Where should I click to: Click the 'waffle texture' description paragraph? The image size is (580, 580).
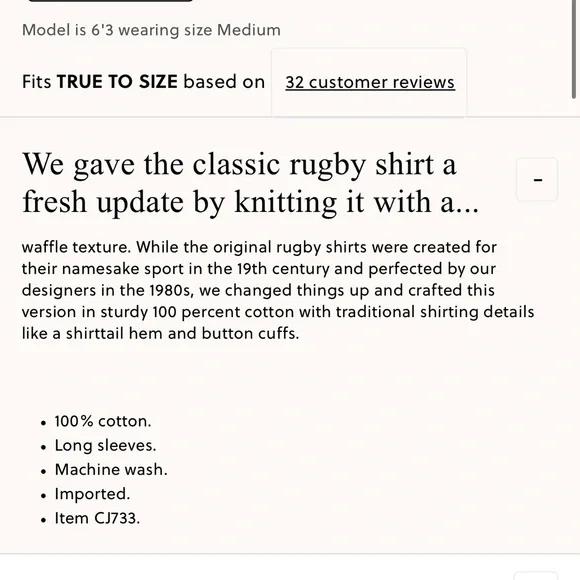278,290
